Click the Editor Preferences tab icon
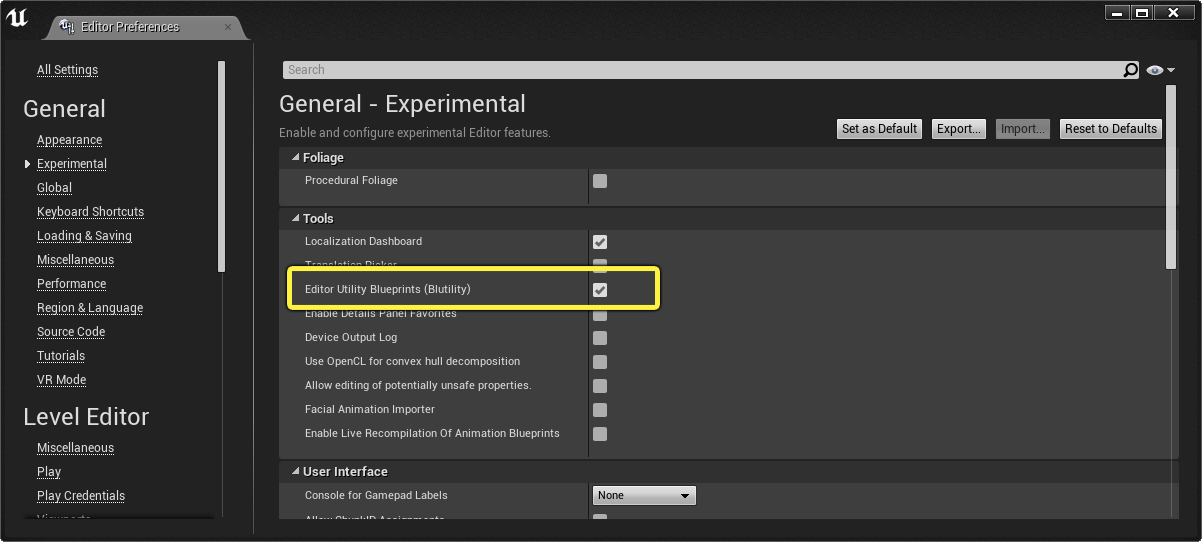The image size is (1202, 542). point(65,27)
